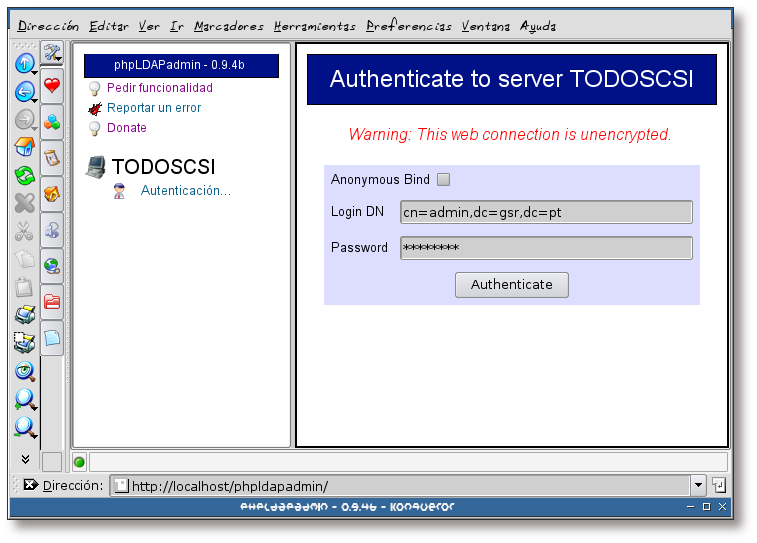This screenshot has height=543, width=757.
Task: Select Autenticación under TODOSCSI server
Action: click(x=185, y=190)
